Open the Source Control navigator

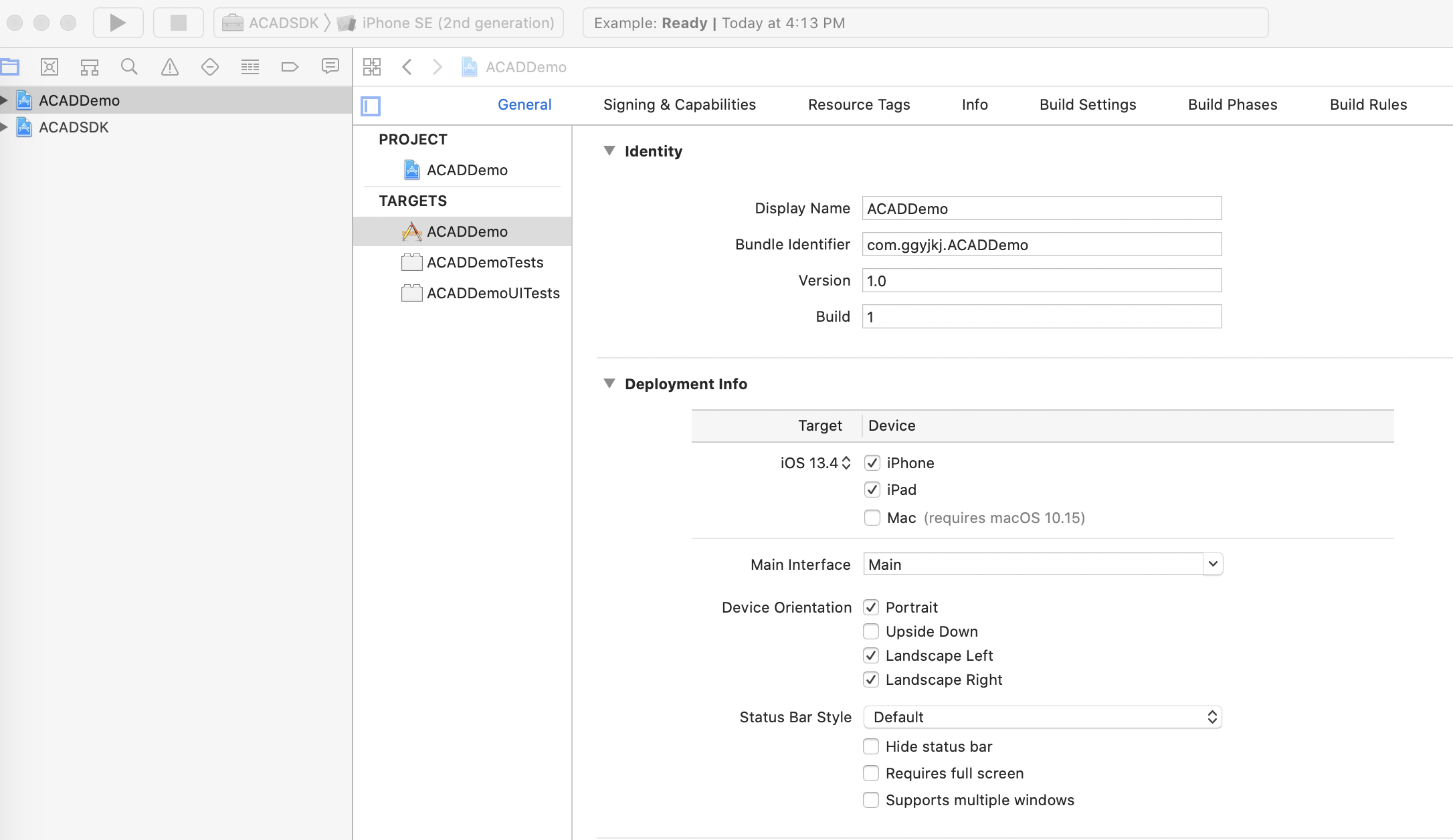tap(50, 67)
